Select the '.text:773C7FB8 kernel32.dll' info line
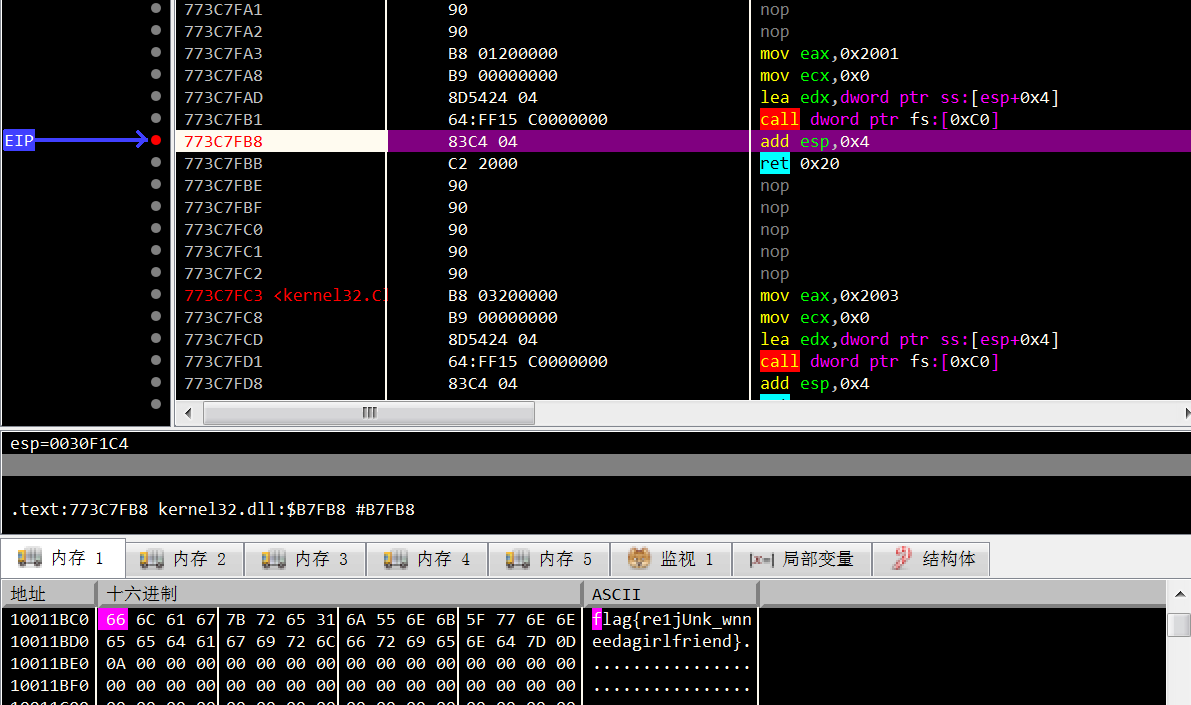The height and width of the screenshot is (705, 1191). point(213,509)
